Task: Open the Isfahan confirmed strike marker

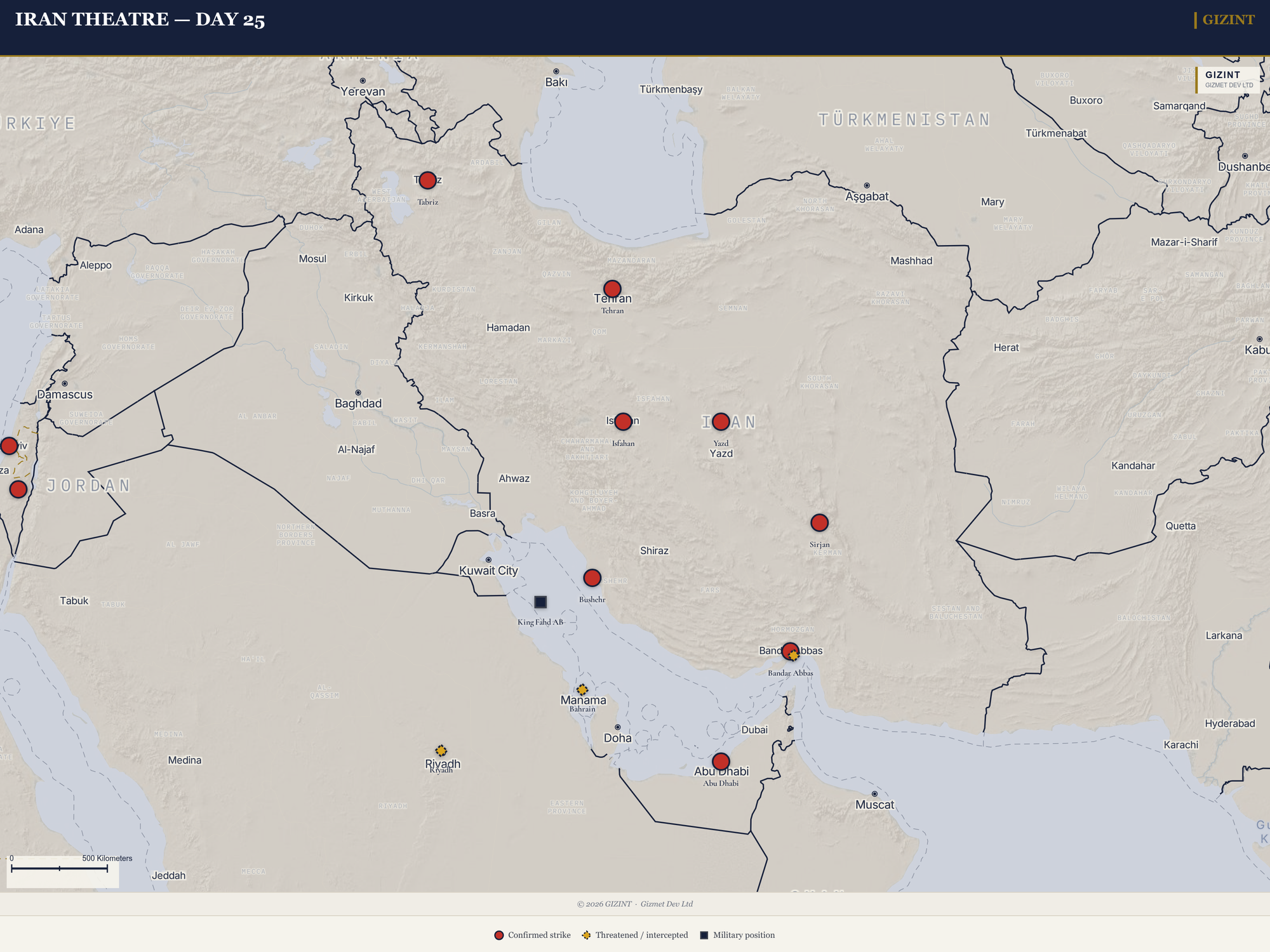Action: pyautogui.click(x=624, y=421)
